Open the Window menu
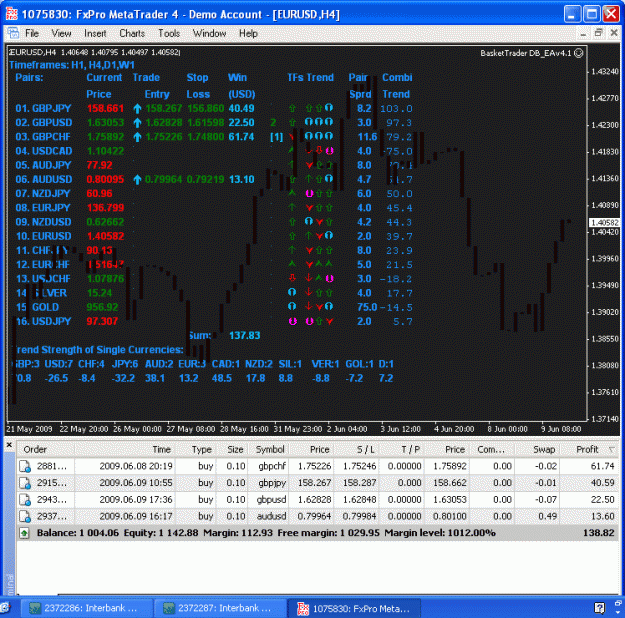The height and width of the screenshot is (618, 625). [x=209, y=33]
